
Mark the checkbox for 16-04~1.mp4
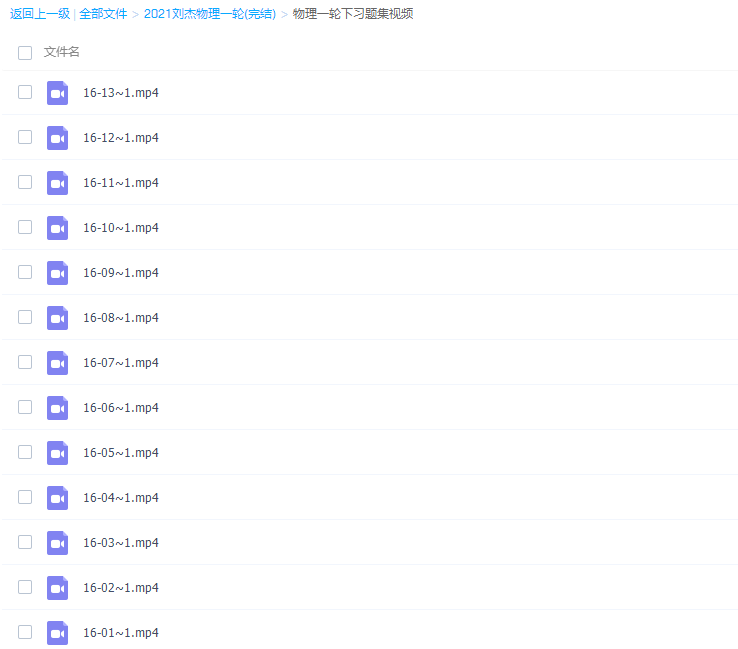(25, 497)
